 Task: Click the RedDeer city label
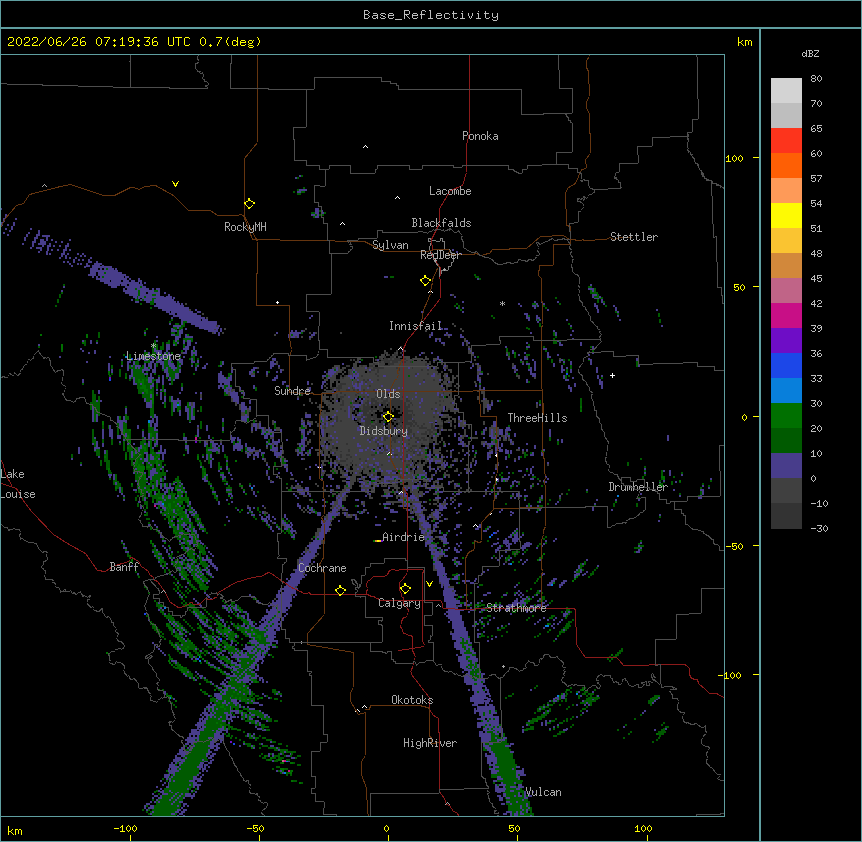pyautogui.click(x=440, y=255)
